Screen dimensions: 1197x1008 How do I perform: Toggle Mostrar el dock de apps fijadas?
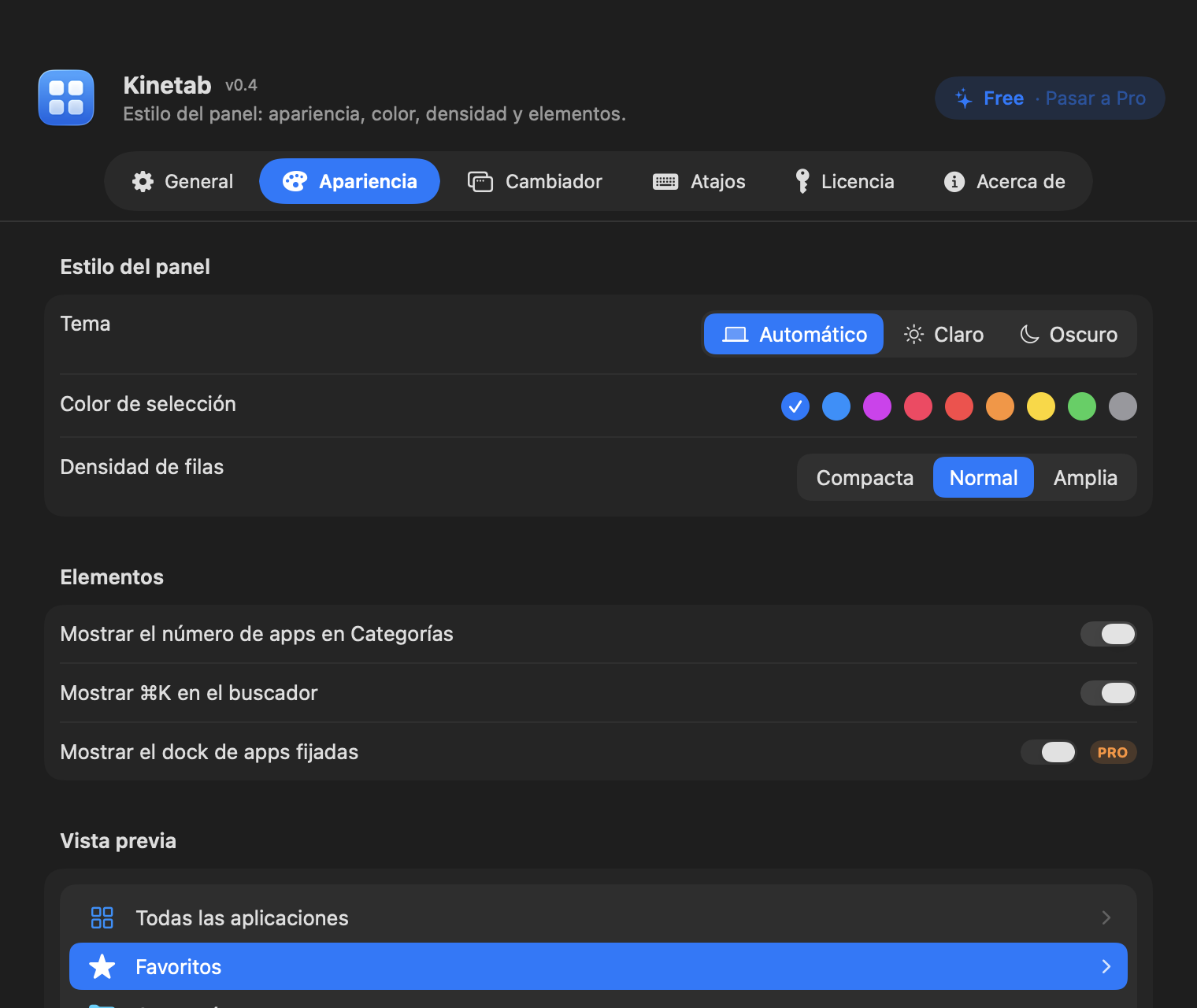pos(1048,752)
